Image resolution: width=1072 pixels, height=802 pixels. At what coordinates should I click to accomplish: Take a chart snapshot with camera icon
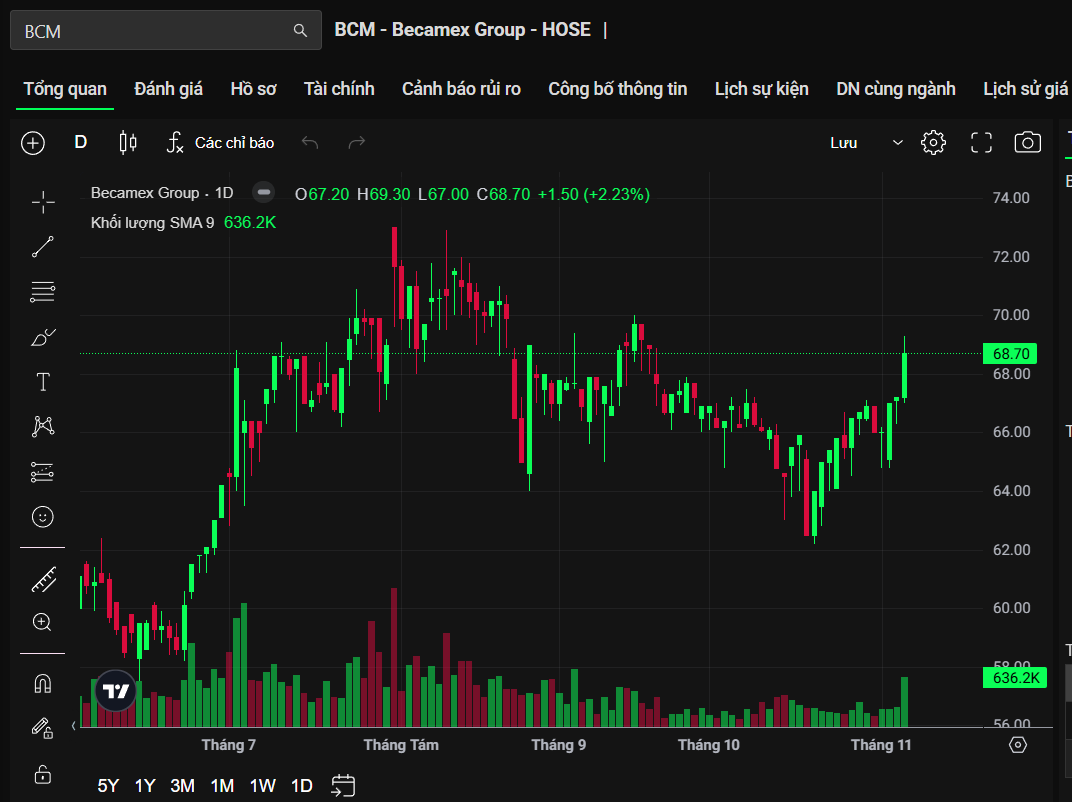(x=1027, y=143)
